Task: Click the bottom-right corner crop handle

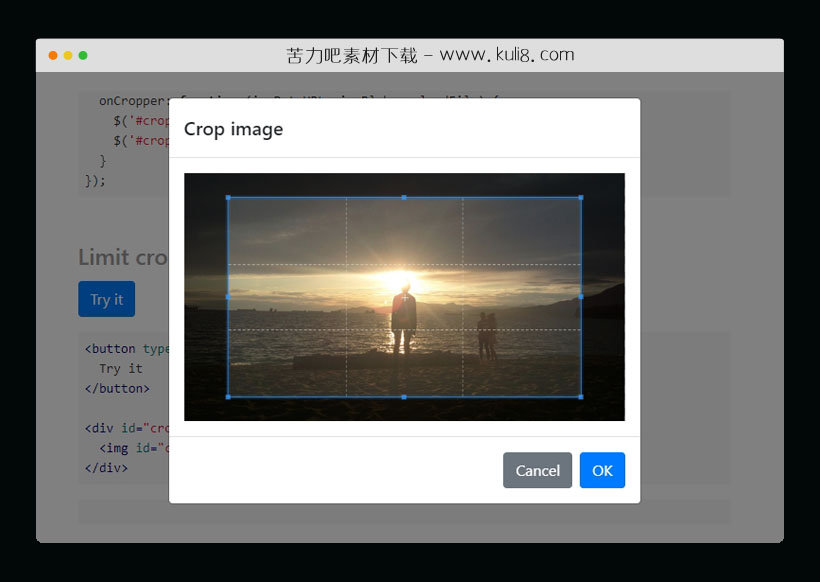Action: click(x=581, y=397)
